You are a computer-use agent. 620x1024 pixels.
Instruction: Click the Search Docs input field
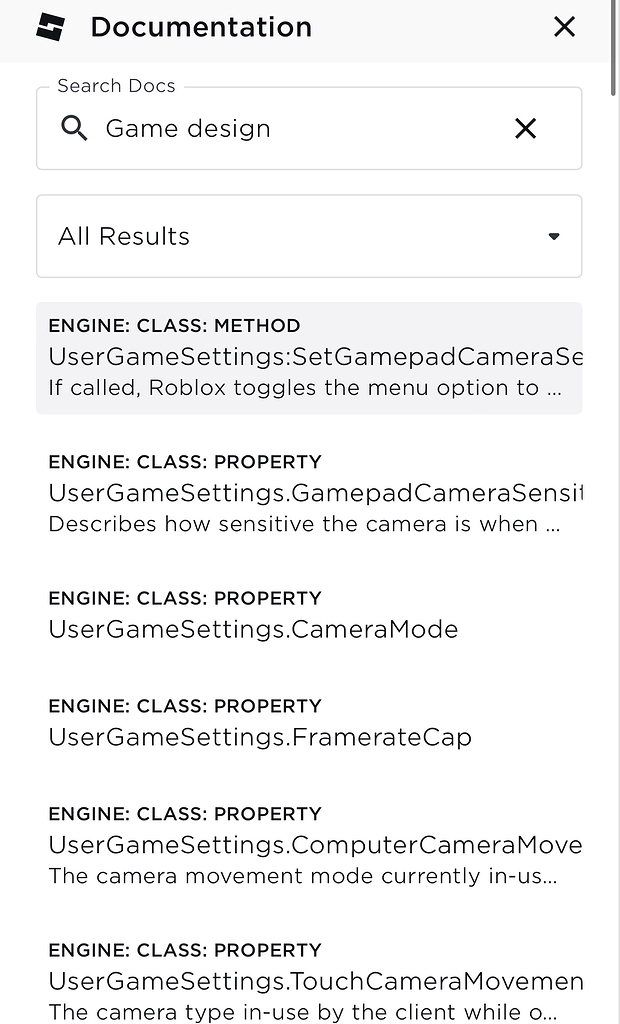pyautogui.click(x=300, y=128)
